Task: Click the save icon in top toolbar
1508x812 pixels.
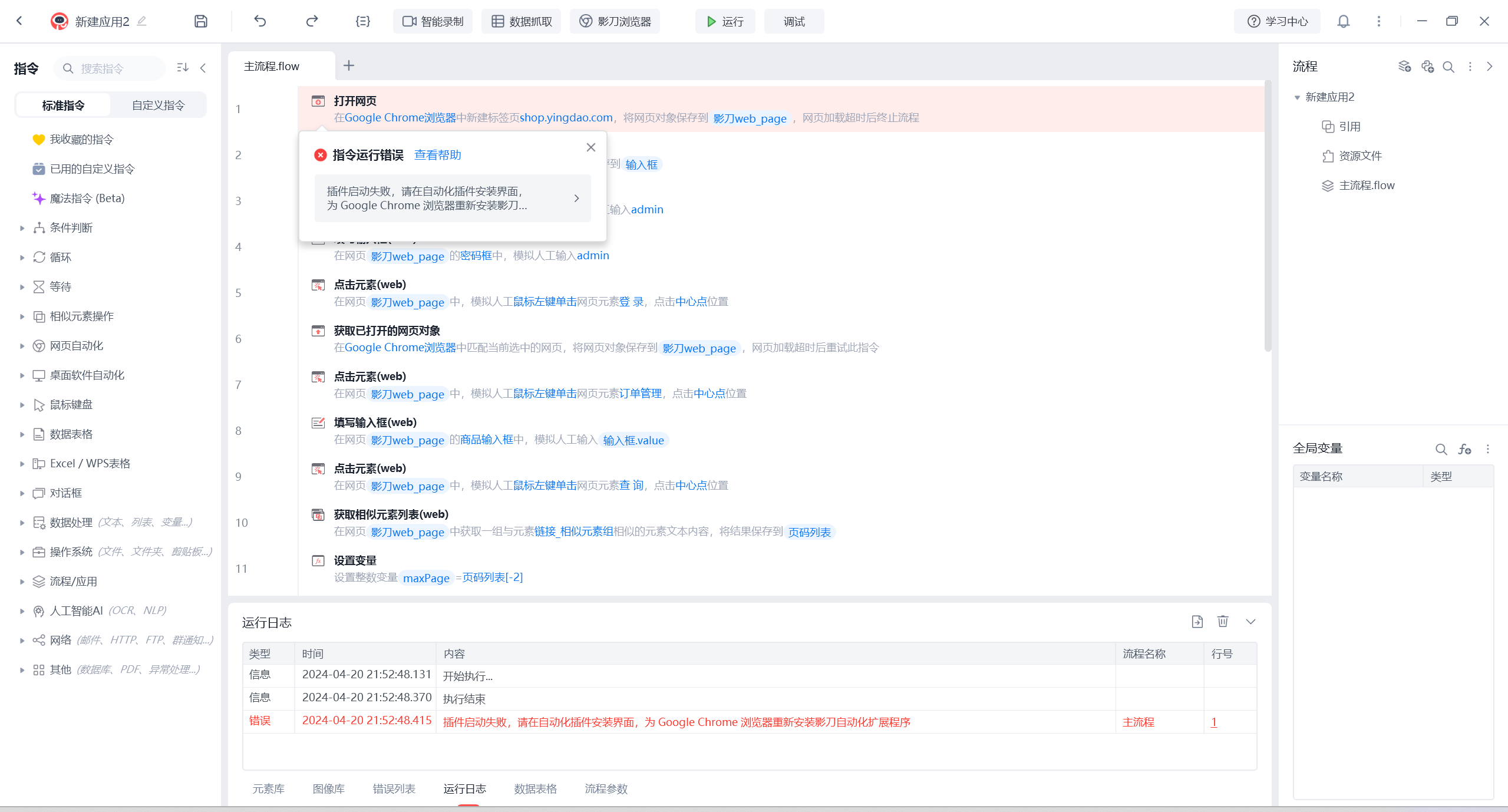Action: coord(201,21)
